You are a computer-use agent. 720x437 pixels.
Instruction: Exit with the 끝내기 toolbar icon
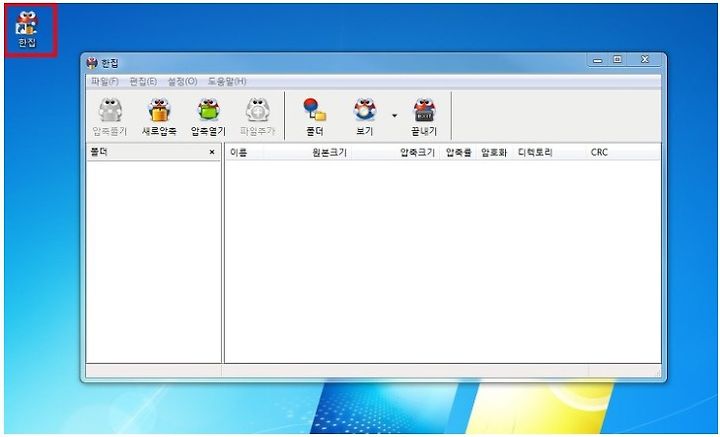click(424, 117)
